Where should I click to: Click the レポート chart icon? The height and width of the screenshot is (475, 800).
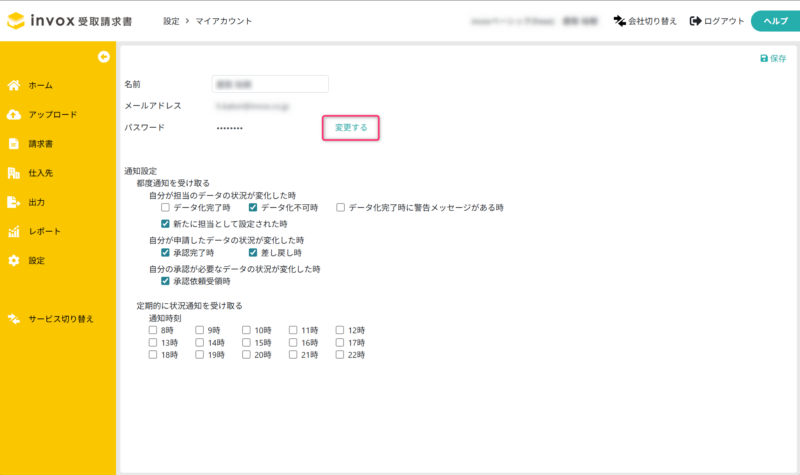point(14,231)
